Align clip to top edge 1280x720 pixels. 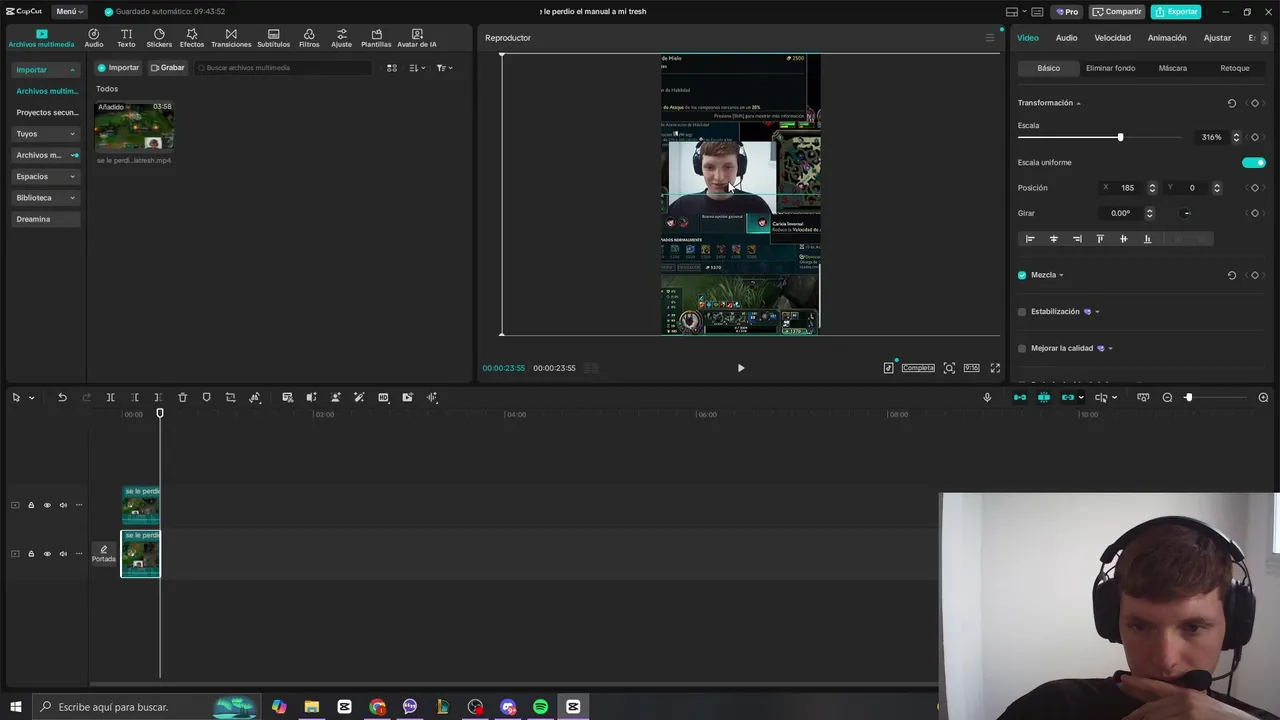click(x=1100, y=239)
